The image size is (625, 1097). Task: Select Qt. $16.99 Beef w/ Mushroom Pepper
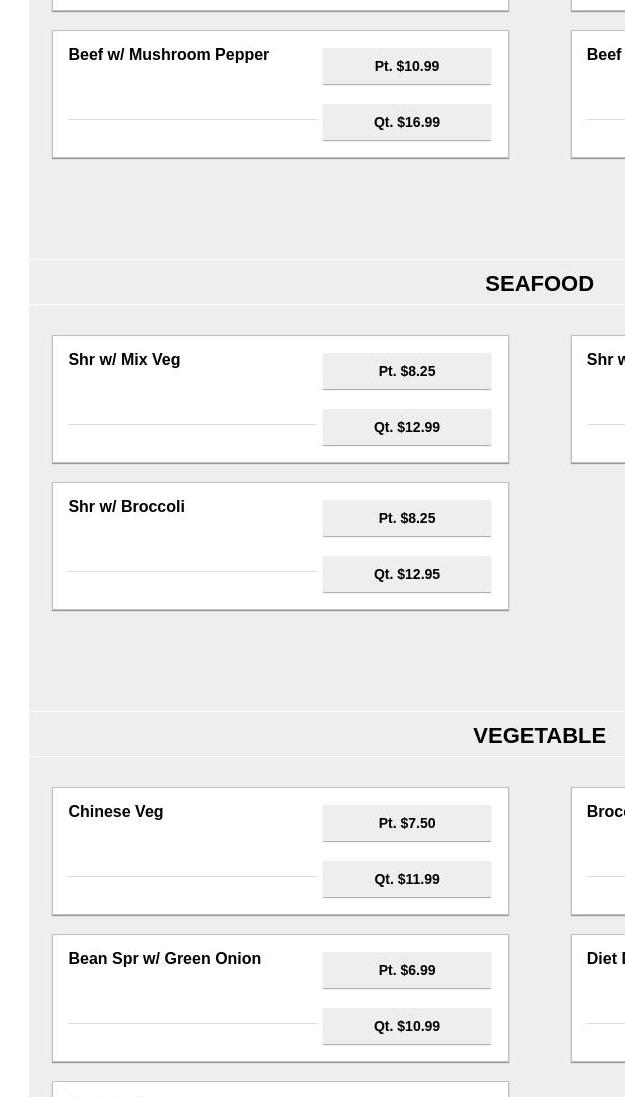[x=406, y=122]
